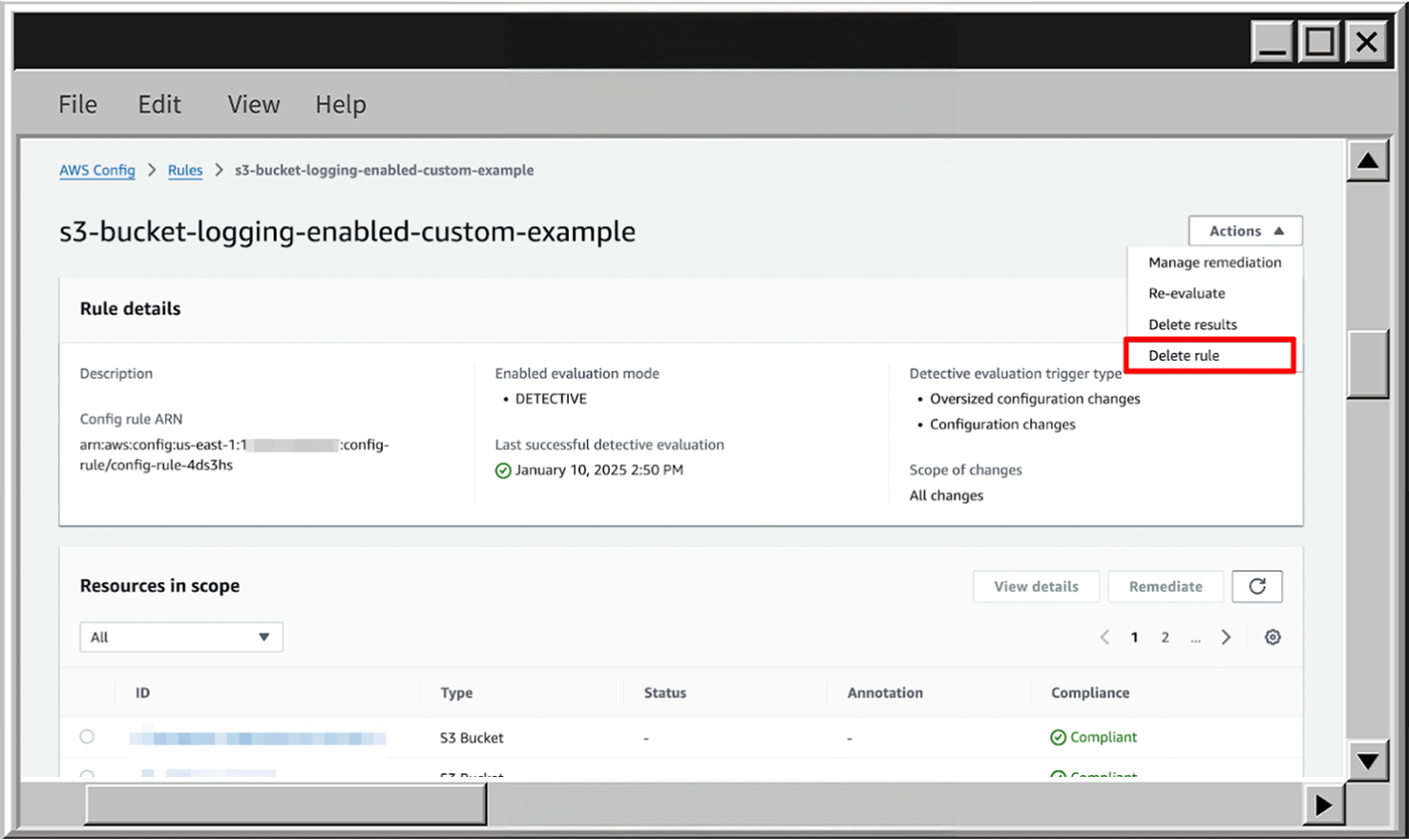The height and width of the screenshot is (840, 1409).
Task: Click the View details button
Action: (x=1036, y=586)
